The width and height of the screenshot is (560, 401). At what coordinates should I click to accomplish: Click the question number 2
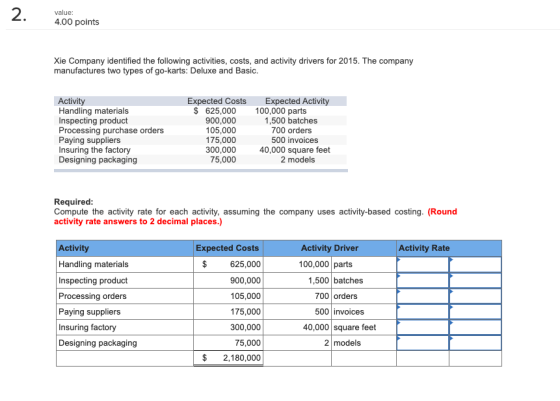19,15
